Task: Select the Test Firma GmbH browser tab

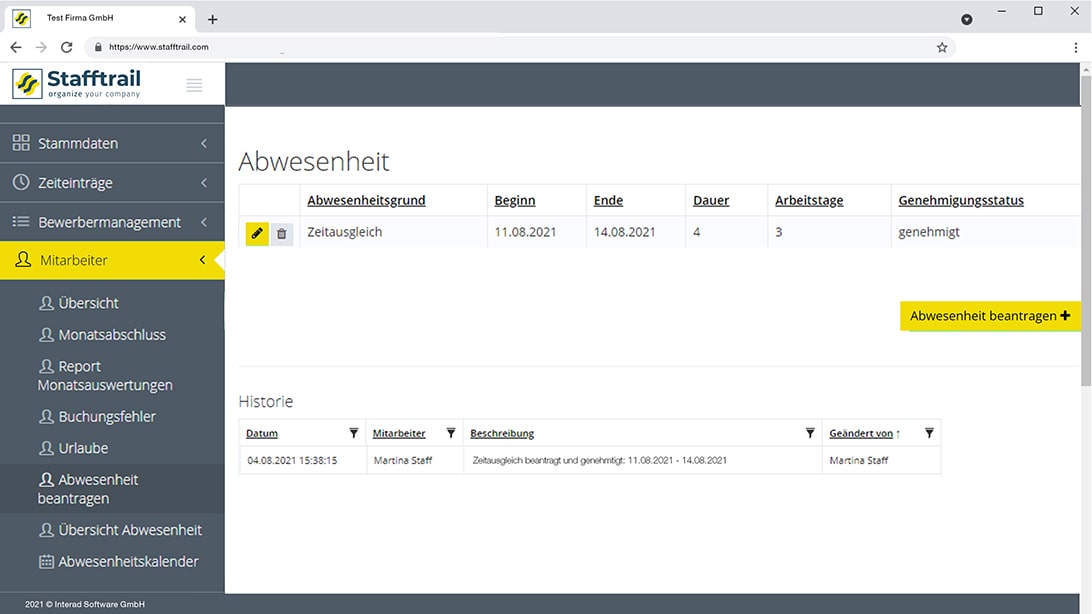Action: click(101, 19)
